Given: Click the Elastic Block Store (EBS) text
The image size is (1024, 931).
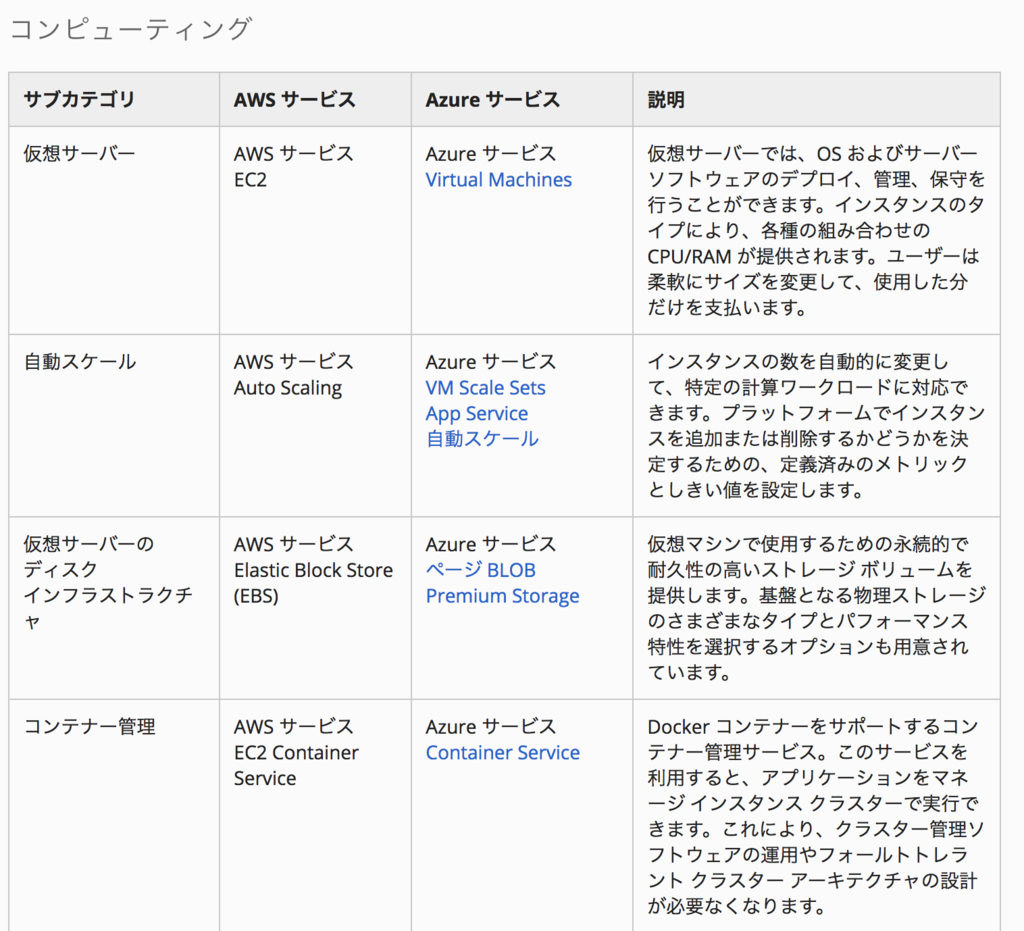Looking at the screenshot, I should point(313,583).
